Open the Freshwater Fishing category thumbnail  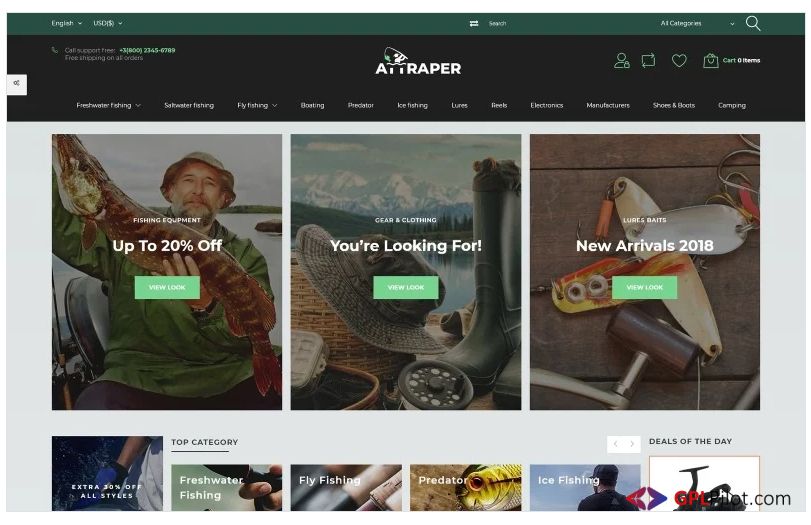click(x=227, y=488)
